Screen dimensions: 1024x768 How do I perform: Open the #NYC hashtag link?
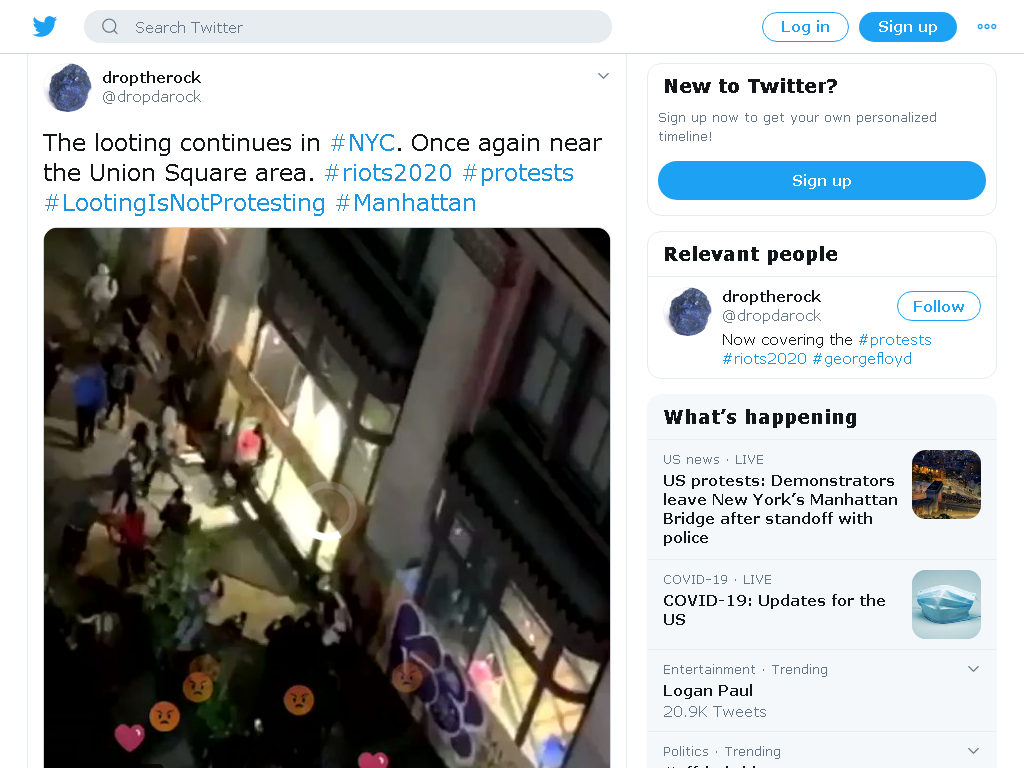pyautogui.click(x=362, y=142)
